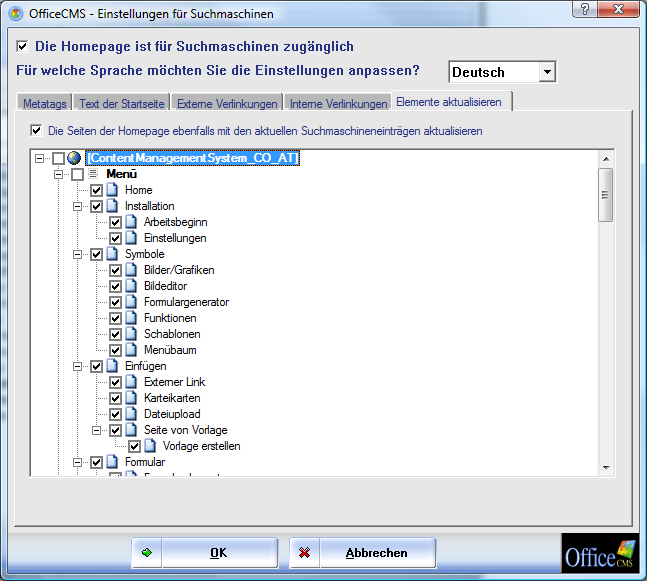Click the globe icon of the ContentManagementSystem_CO_AT root
Image resolution: width=647 pixels, height=581 pixels.
(x=74, y=158)
